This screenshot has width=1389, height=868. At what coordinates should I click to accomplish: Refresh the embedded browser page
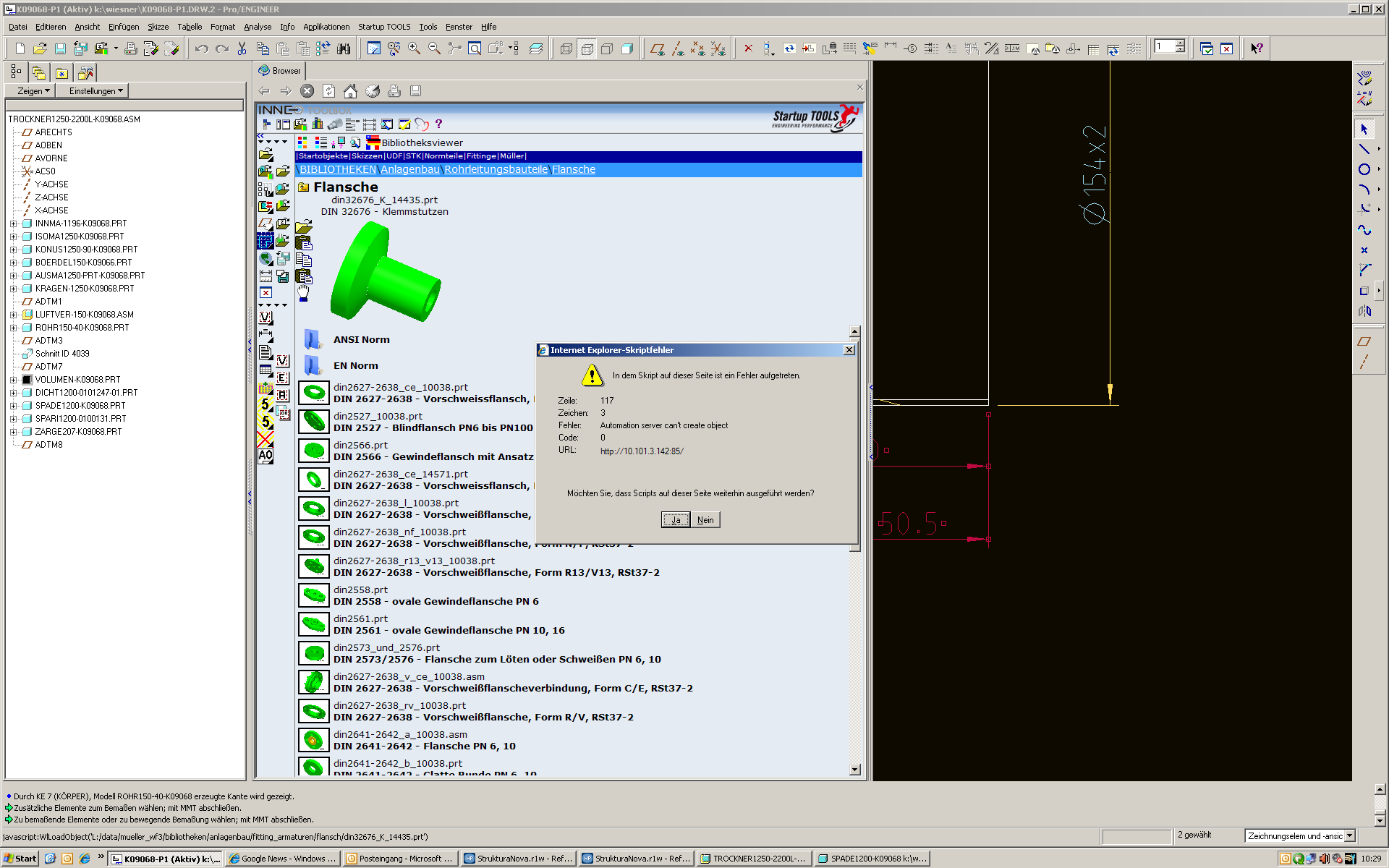(x=328, y=91)
